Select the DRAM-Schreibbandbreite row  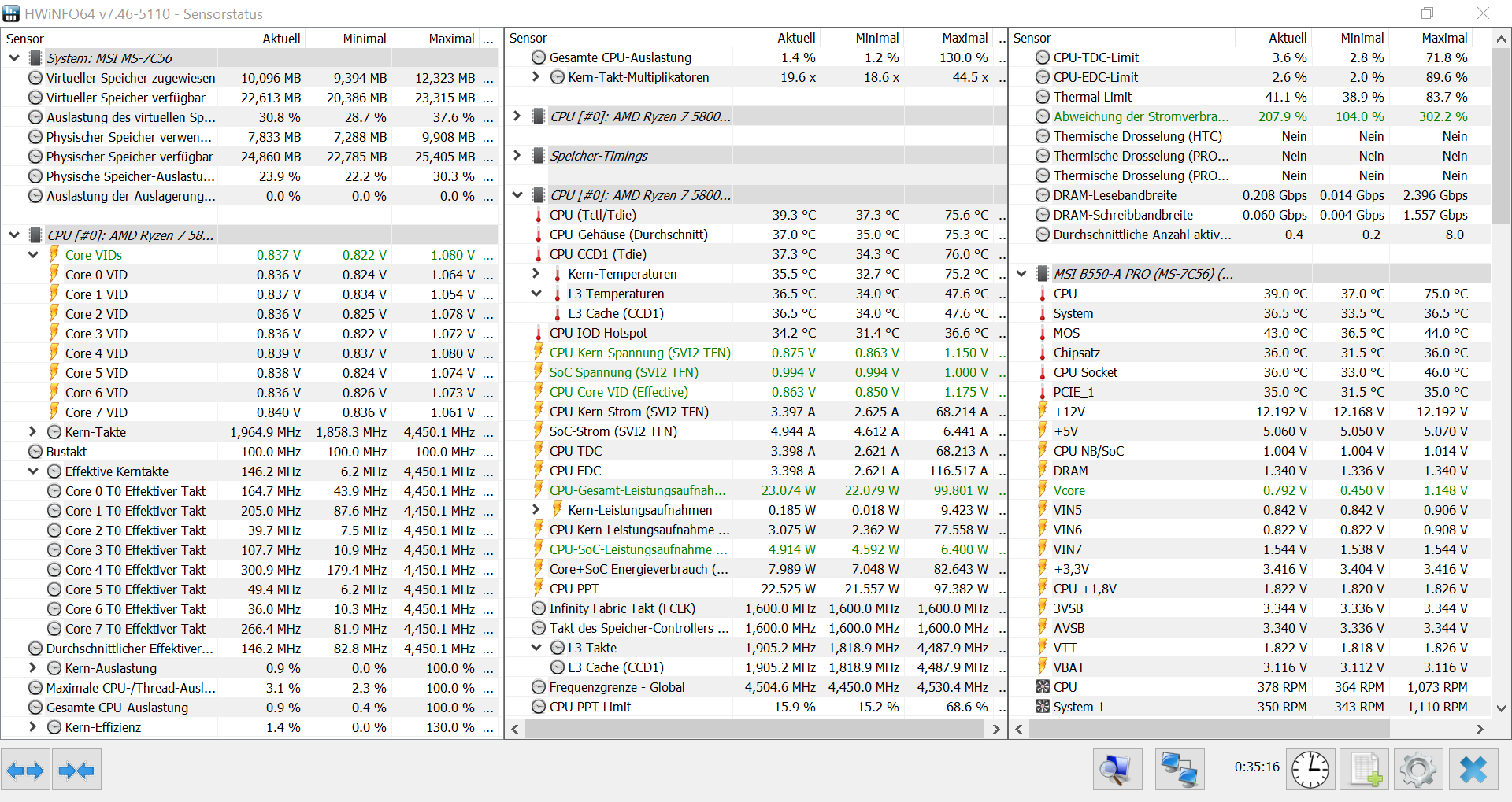pos(1251,215)
